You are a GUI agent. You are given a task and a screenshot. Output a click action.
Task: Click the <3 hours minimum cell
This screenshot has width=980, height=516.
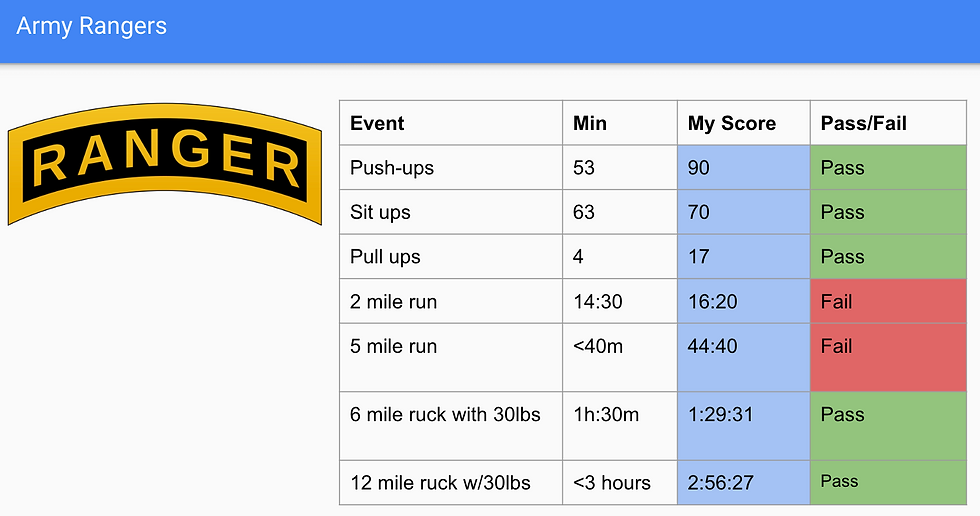619,482
